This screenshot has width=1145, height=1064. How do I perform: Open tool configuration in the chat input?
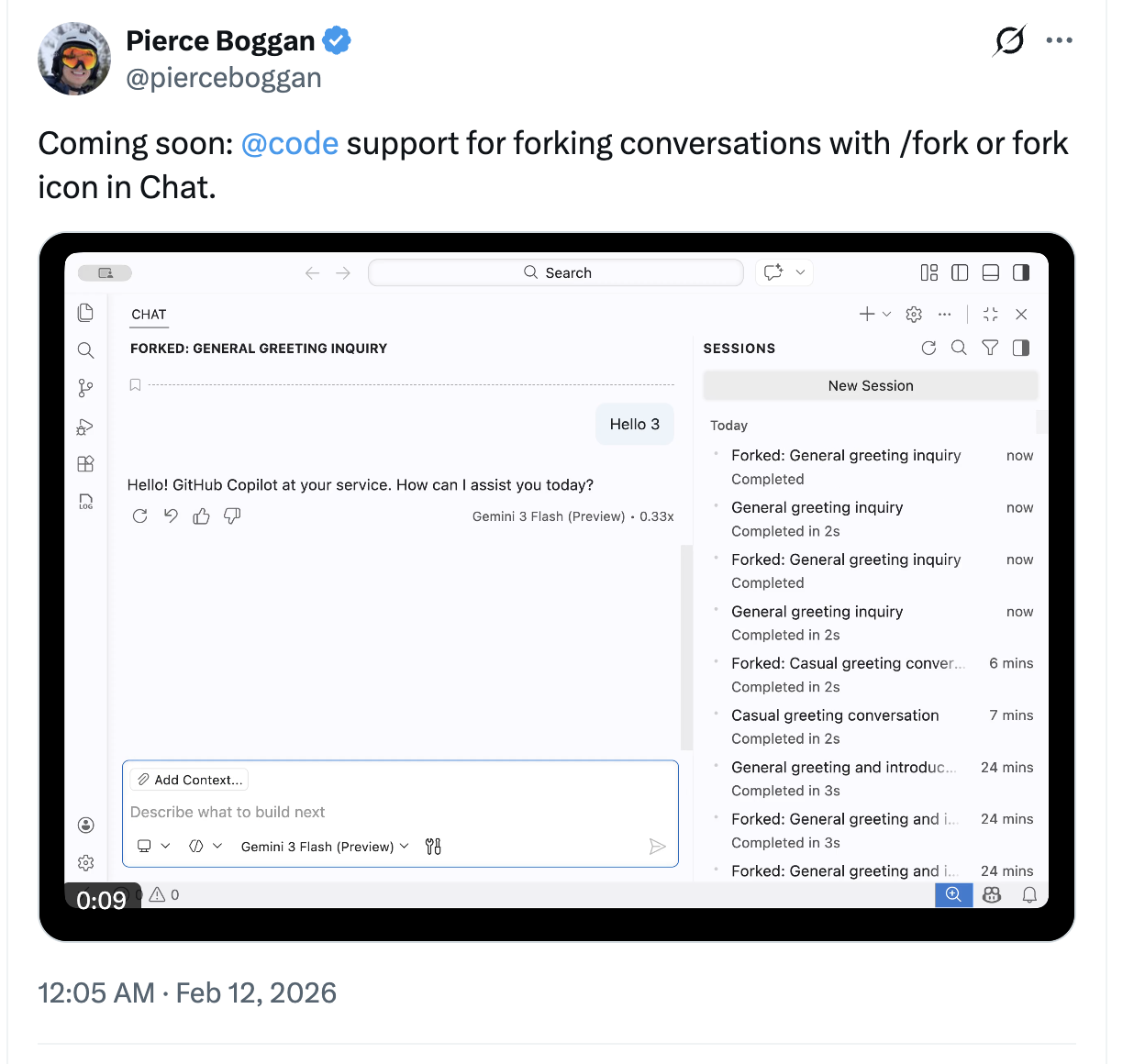432,846
